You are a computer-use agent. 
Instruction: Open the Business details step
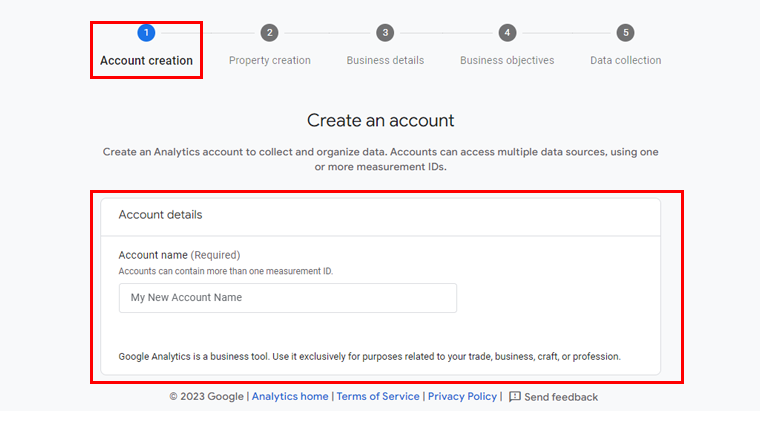(385, 61)
